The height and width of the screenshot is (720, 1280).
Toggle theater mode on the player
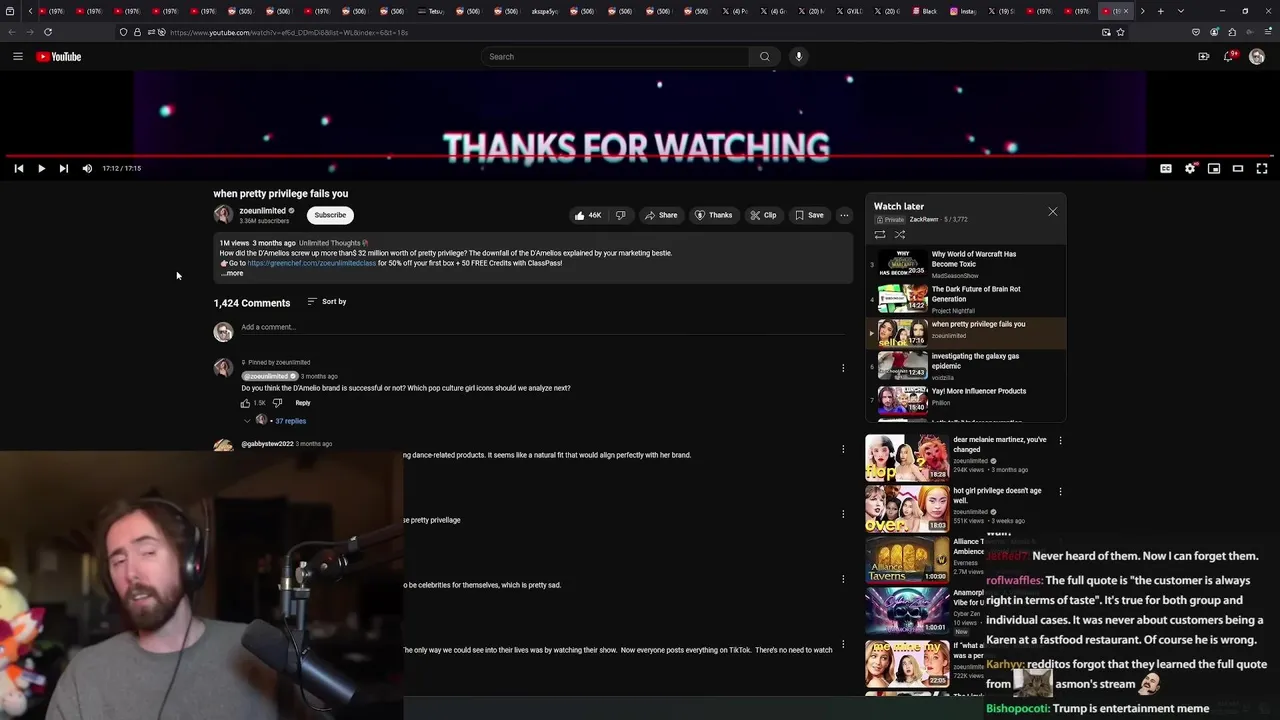(1238, 168)
